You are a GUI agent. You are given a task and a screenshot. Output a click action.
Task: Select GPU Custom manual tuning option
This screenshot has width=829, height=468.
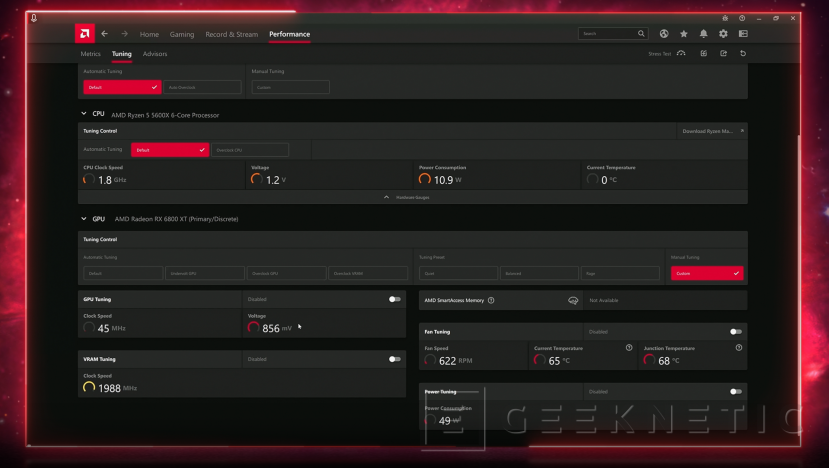pyautogui.click(x=707, y=273)
